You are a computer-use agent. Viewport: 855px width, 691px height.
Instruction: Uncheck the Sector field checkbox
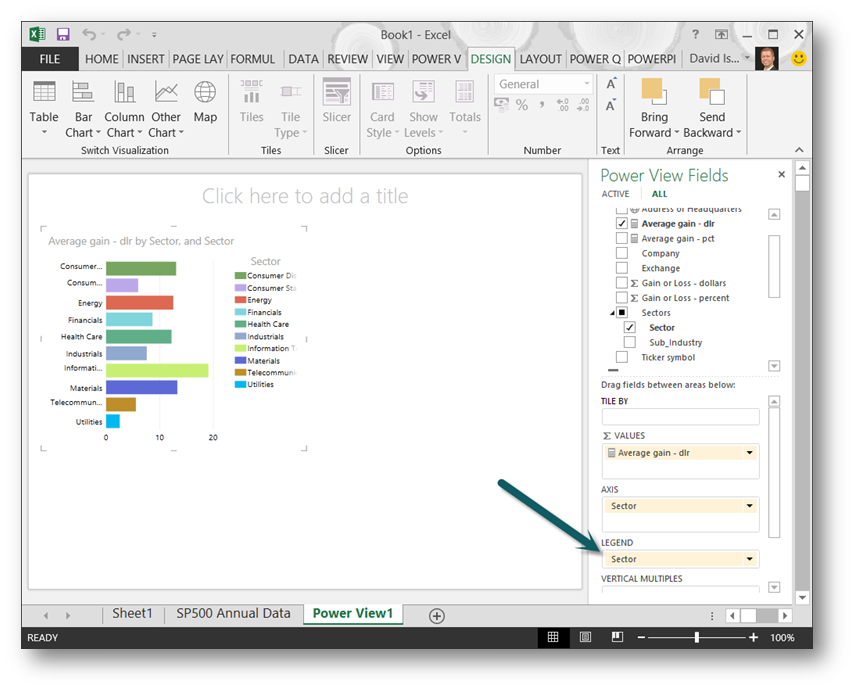pos(629,327)
